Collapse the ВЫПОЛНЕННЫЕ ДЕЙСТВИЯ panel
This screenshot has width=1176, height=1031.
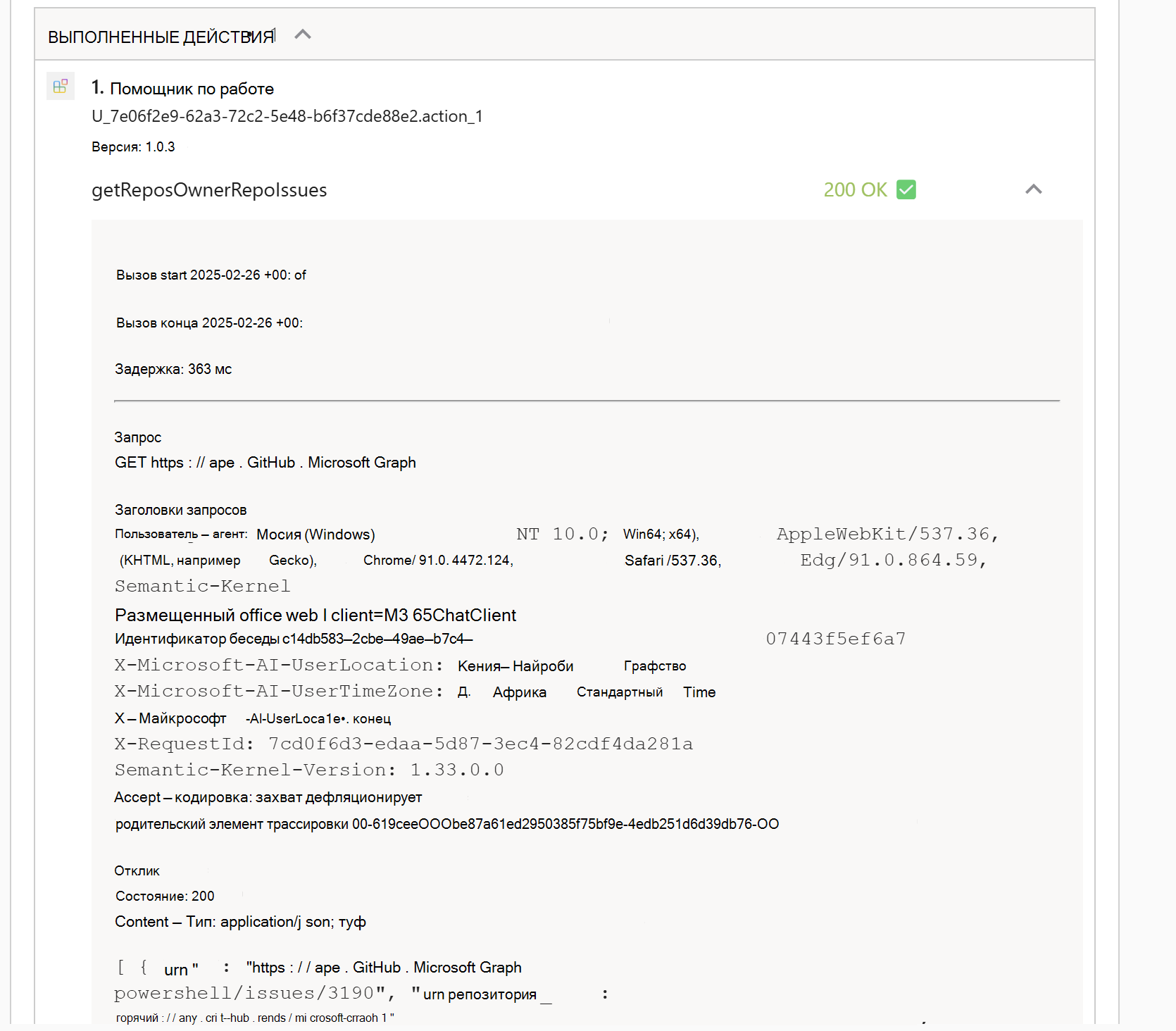(x=303, y=34)
